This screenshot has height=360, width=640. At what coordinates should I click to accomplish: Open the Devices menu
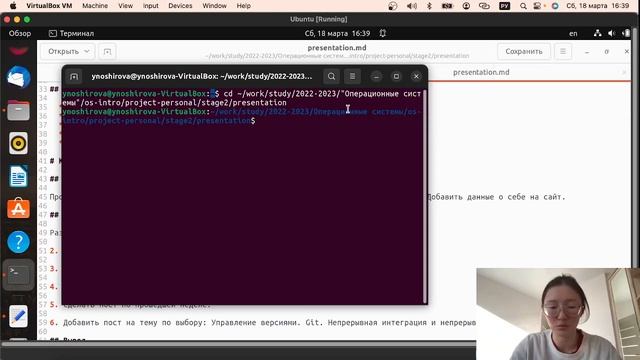tap(180, 6)
